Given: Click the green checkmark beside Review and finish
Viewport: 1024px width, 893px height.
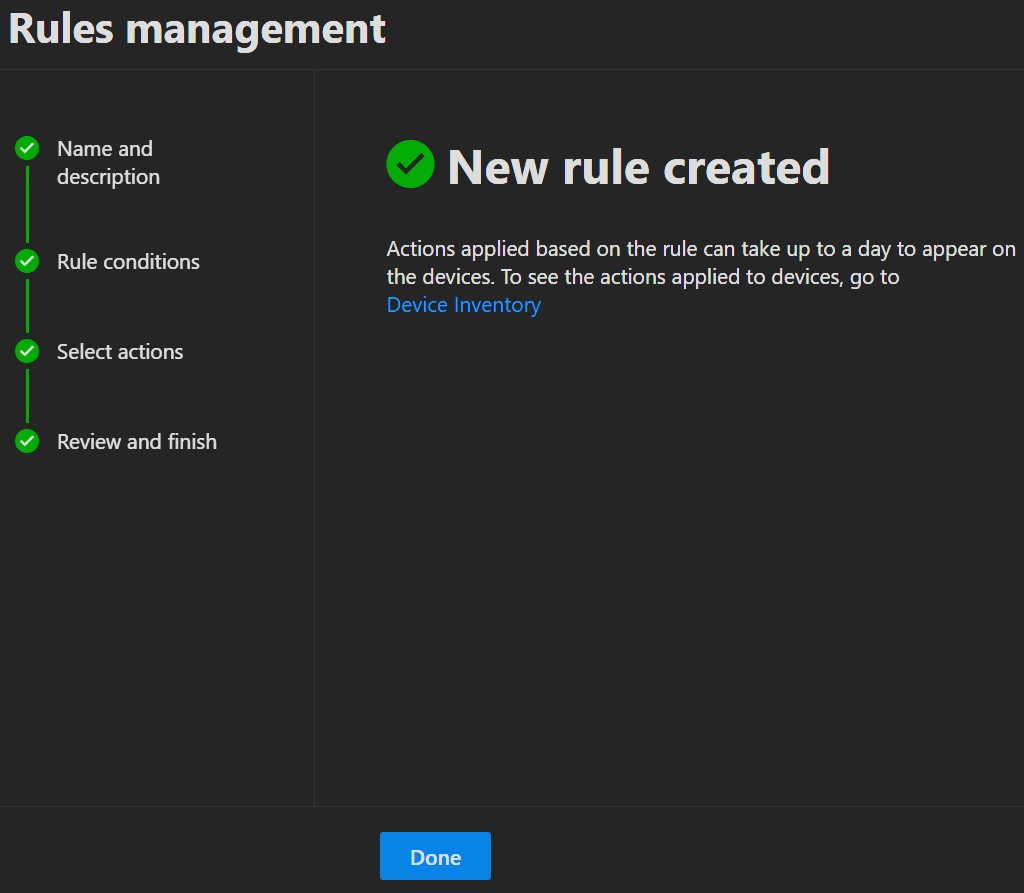Looking at the screenshot, I should pos(27,441).
